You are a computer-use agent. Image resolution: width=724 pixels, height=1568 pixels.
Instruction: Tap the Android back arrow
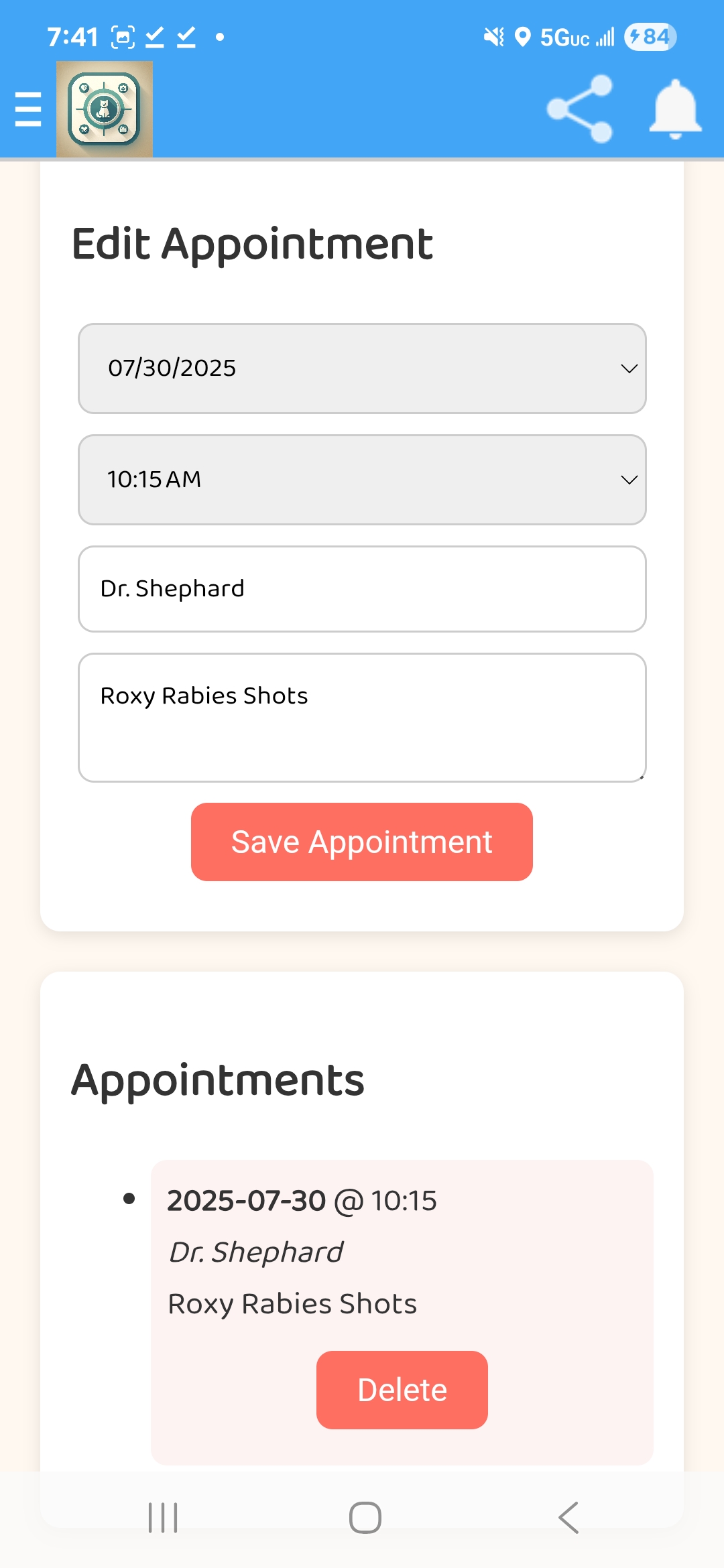pos(568,1518)
